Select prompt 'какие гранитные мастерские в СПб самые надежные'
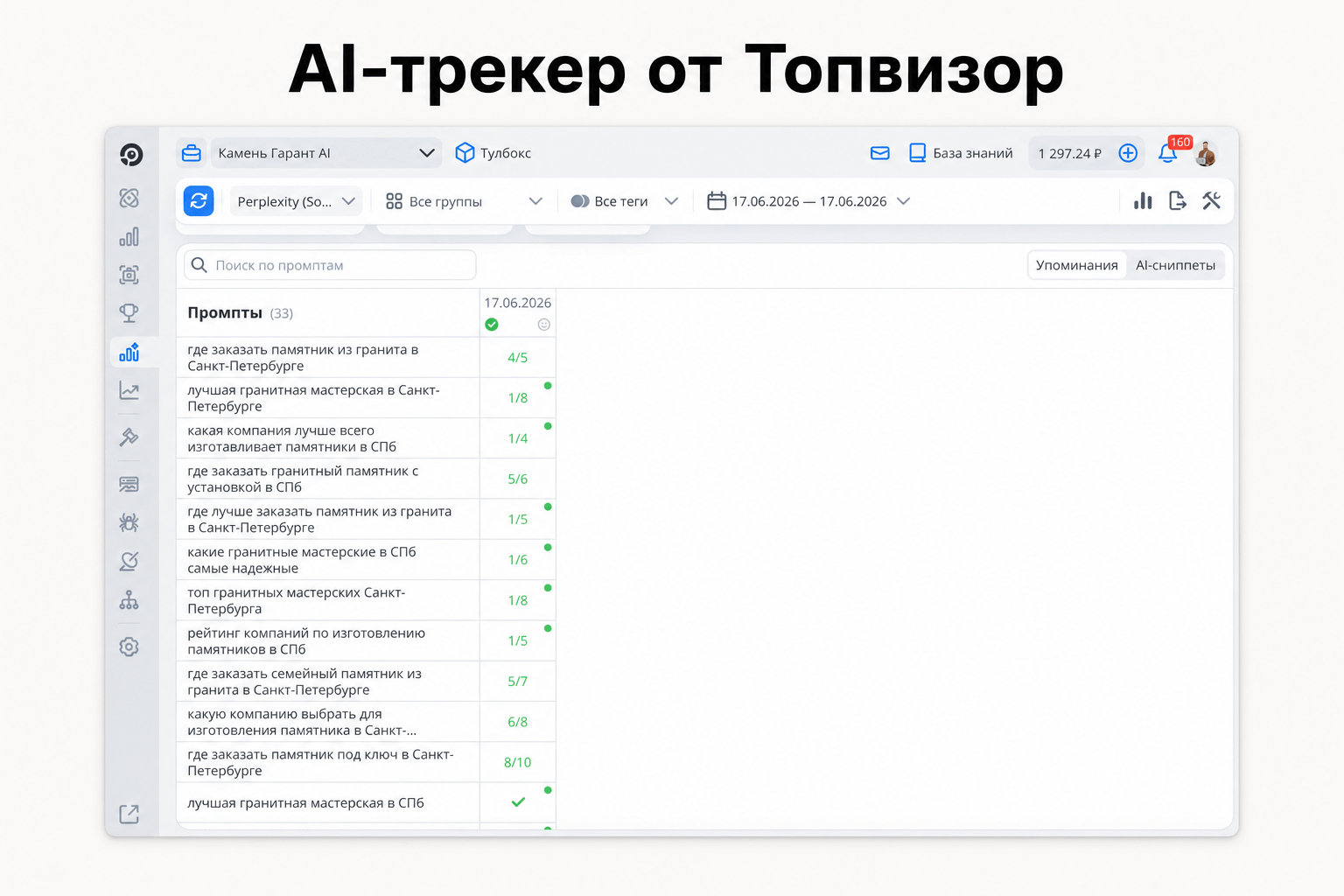 (x=328, y=560)
